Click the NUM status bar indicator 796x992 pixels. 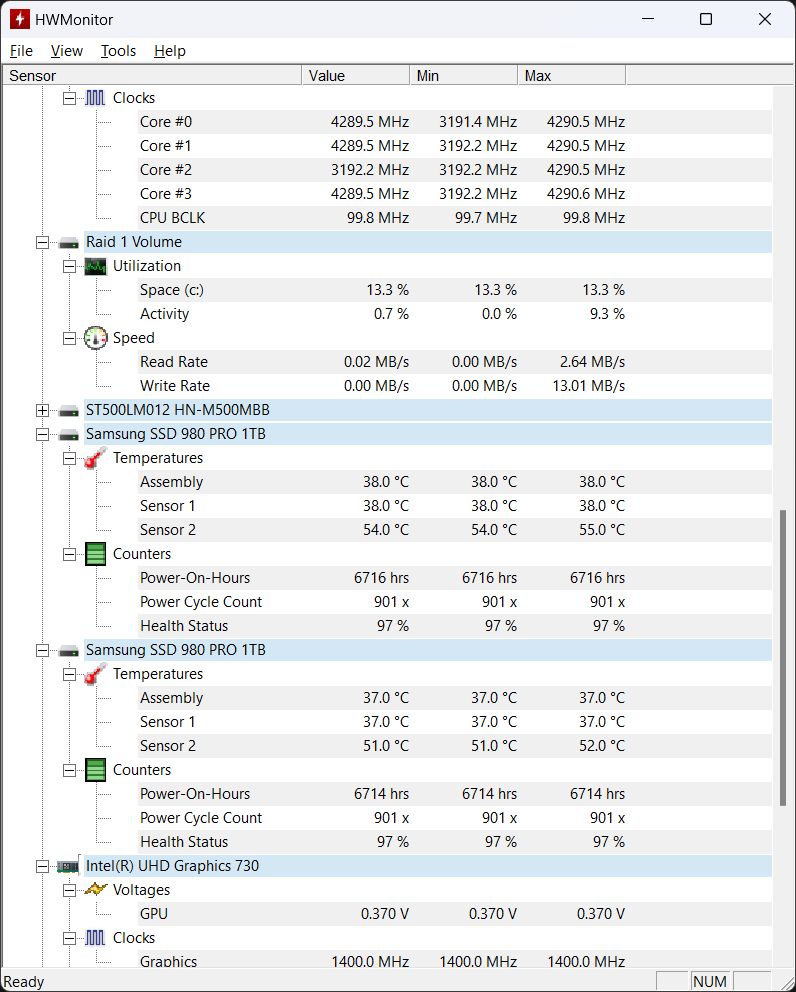pos(710,982)
